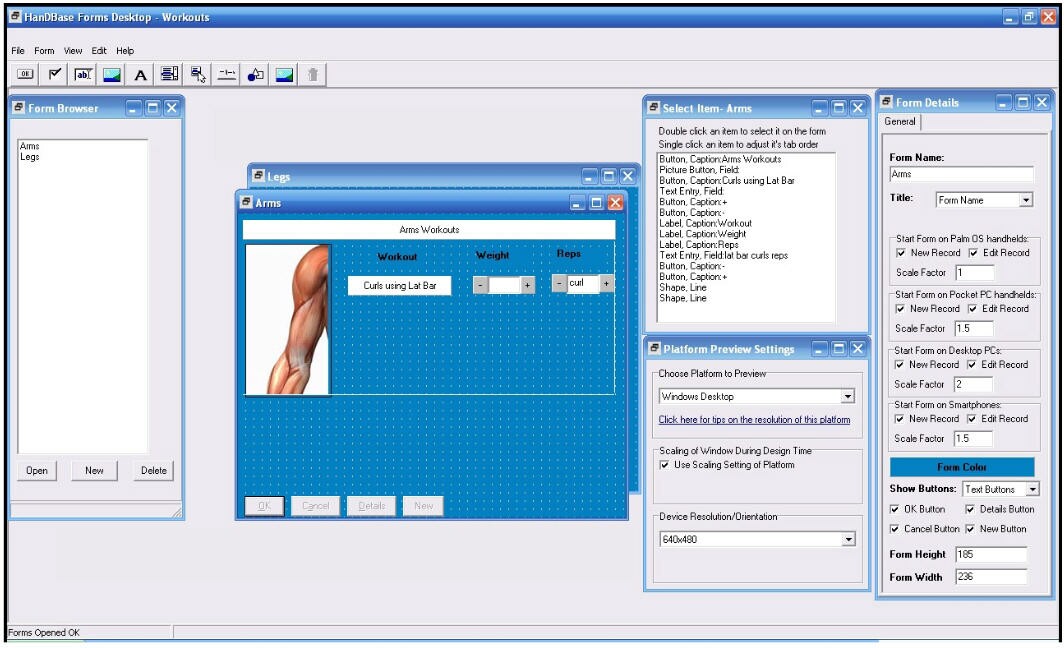The height and width of the screenshot is (648, 1064).
Task: Uncheck the Cancel Button checkbox
Action: [895, 529]
